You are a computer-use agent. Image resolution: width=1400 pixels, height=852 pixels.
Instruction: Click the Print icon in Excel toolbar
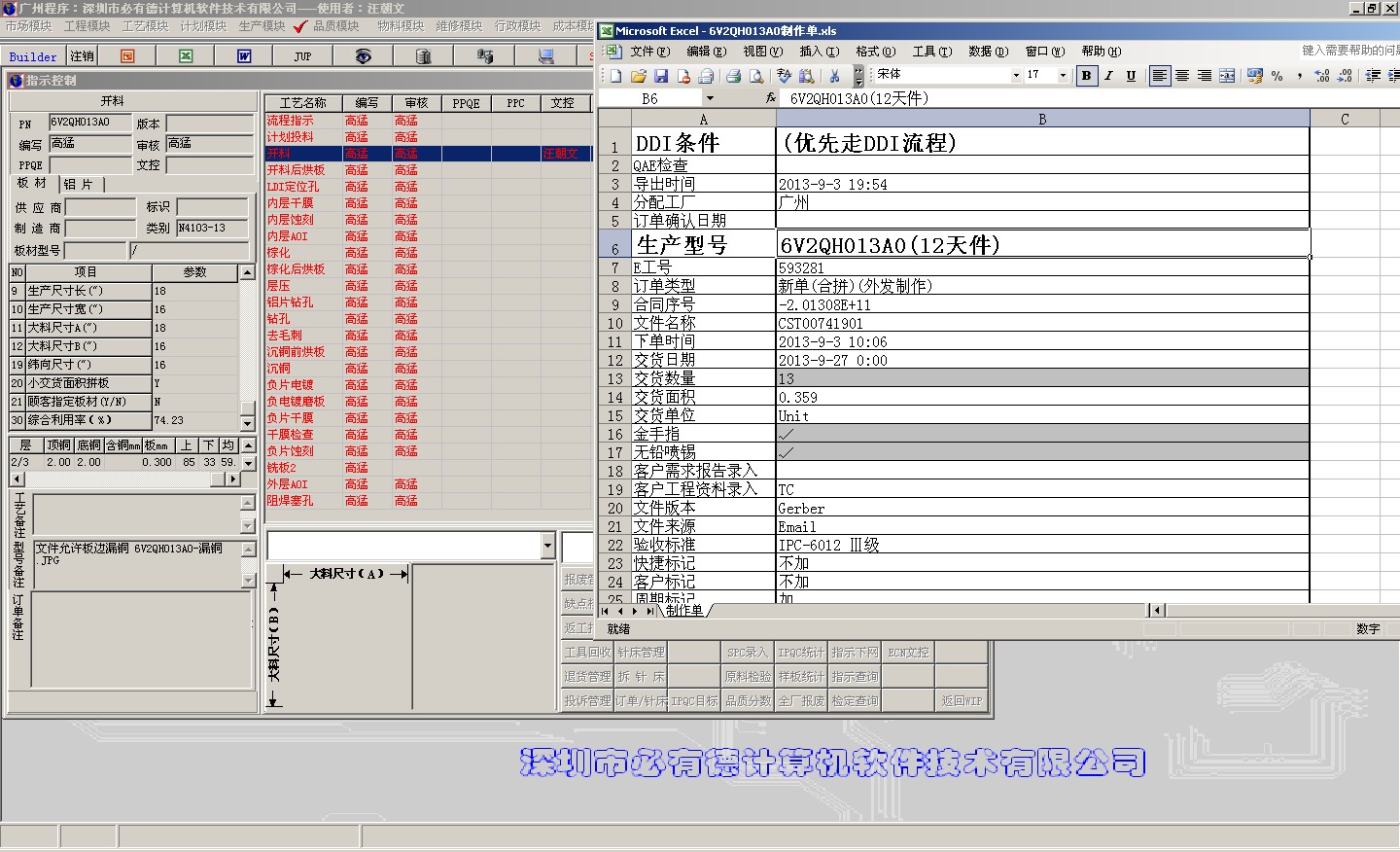[x=734, y=76]
